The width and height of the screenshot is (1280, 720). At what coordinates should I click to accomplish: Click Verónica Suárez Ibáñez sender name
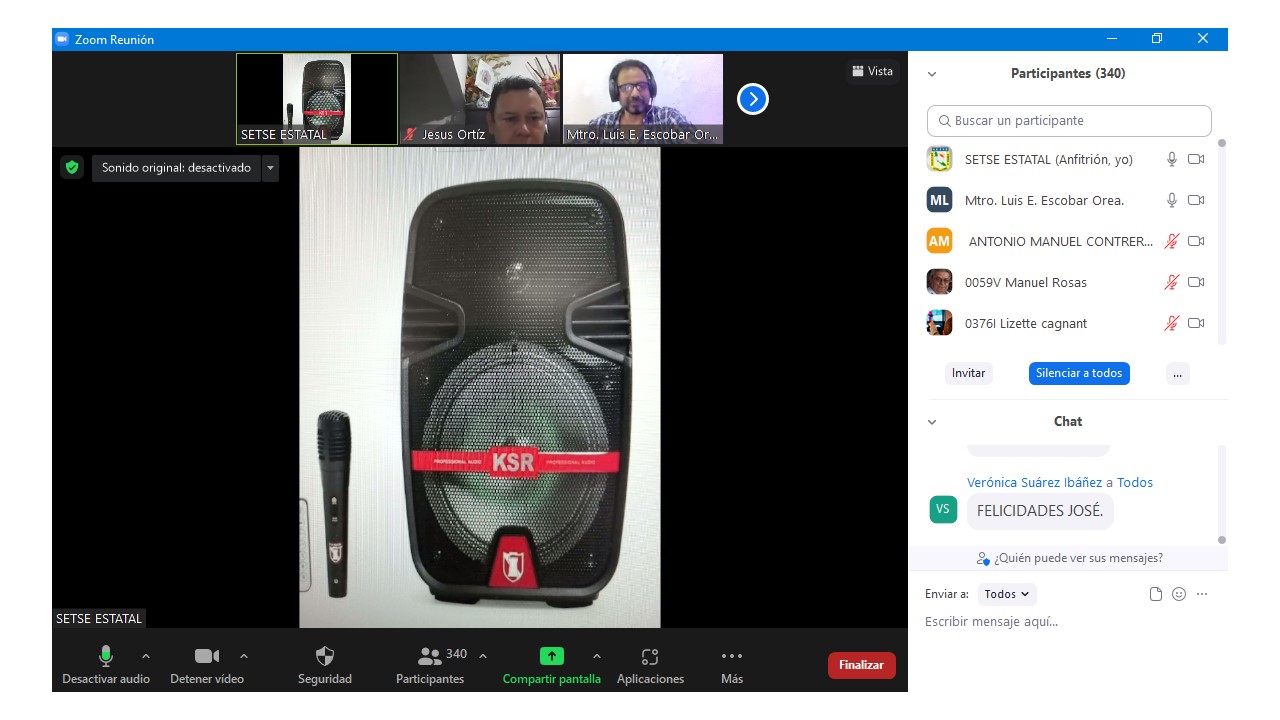click(x=1034, y=482)
